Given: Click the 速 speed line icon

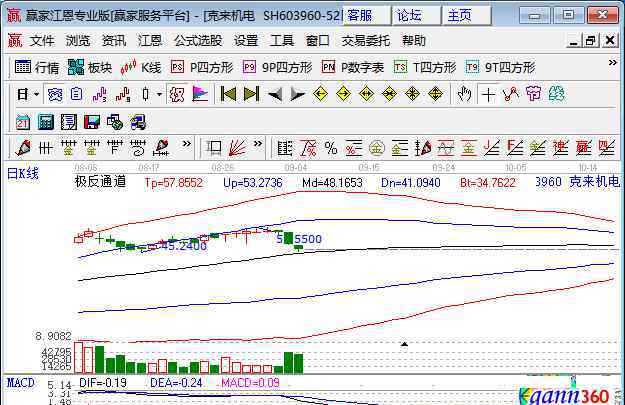Looking at the screenshot, I should coord(560,148).
